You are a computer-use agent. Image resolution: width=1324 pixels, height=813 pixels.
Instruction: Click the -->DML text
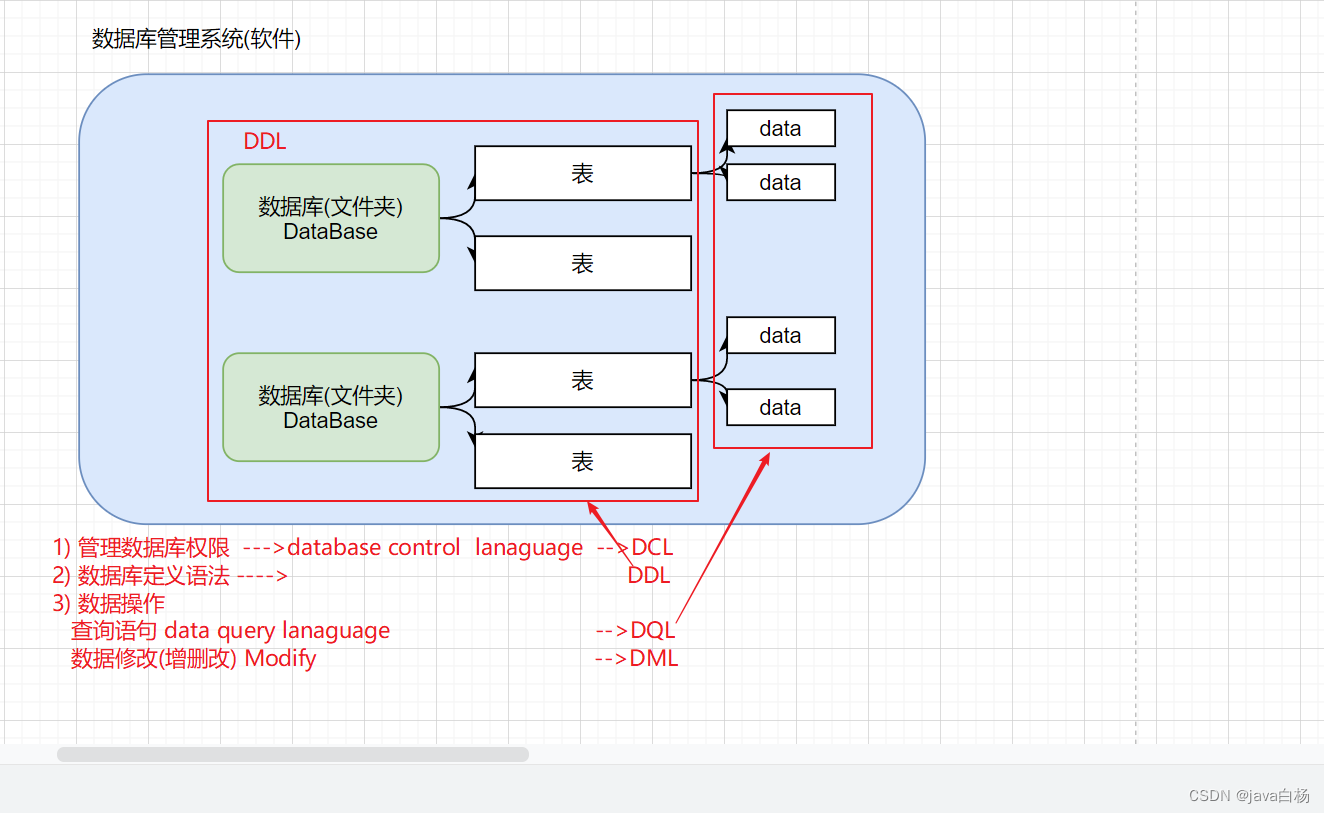pyautogui.click(x=637, y=659)
